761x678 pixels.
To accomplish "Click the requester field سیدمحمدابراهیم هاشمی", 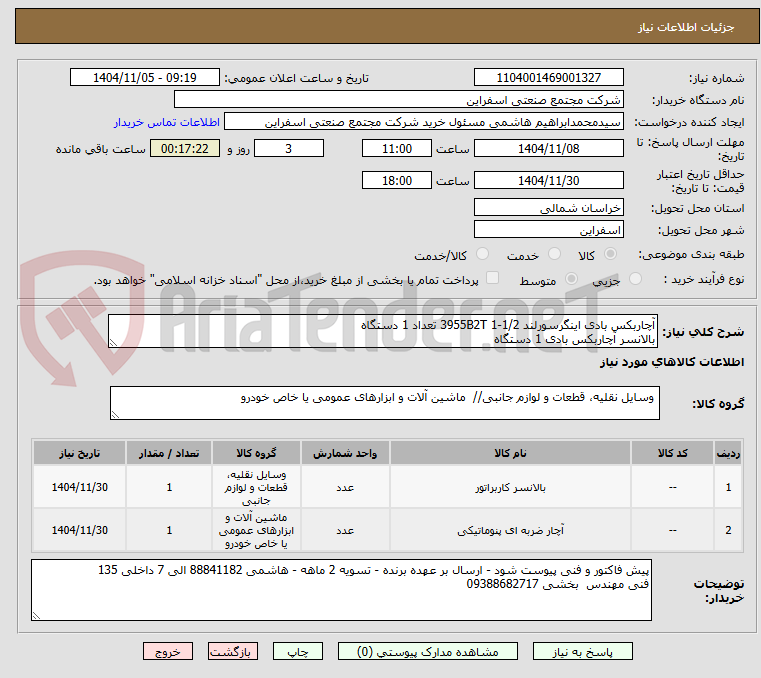I will point(424,122).
